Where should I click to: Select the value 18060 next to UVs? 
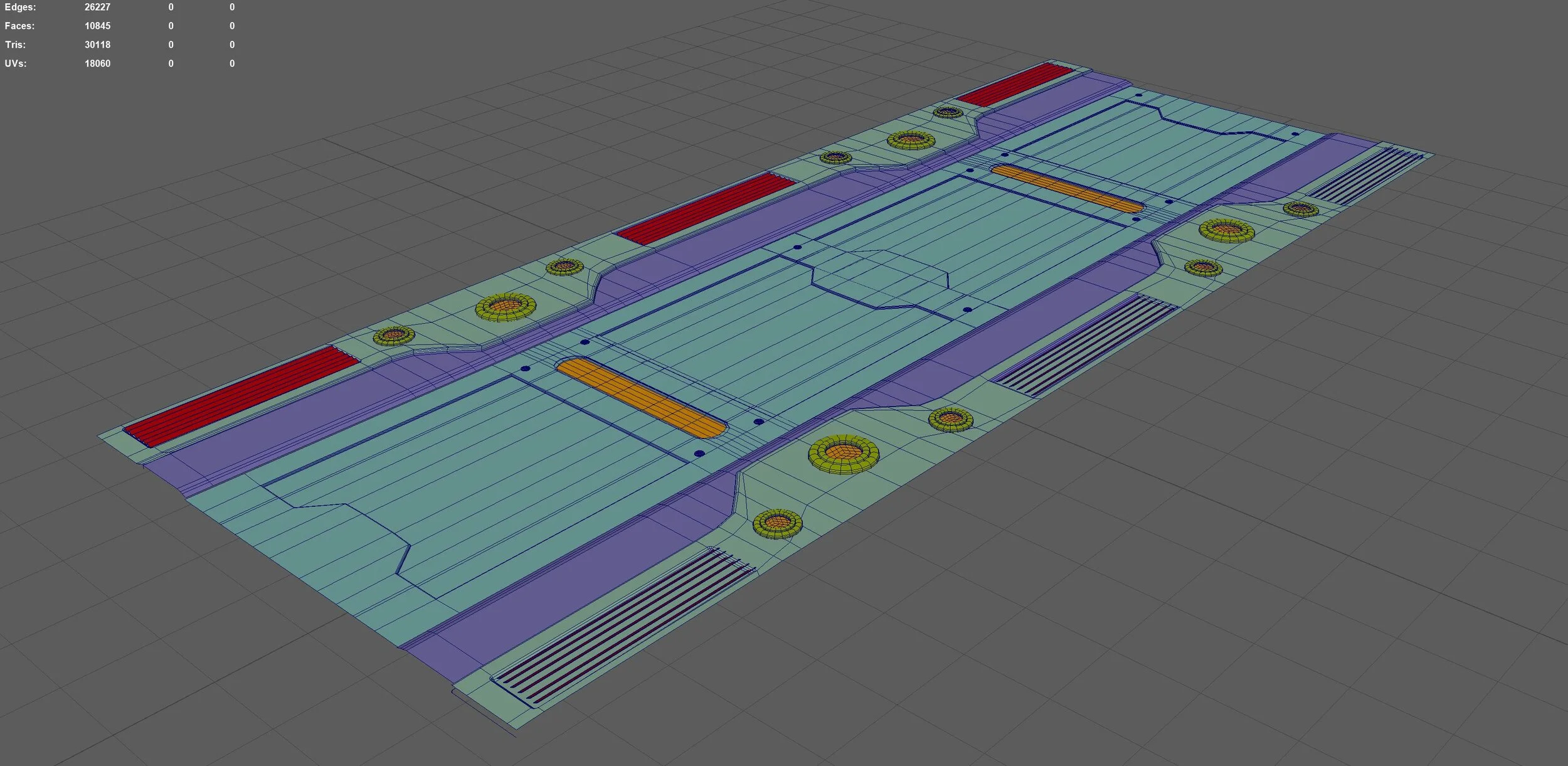97,63
